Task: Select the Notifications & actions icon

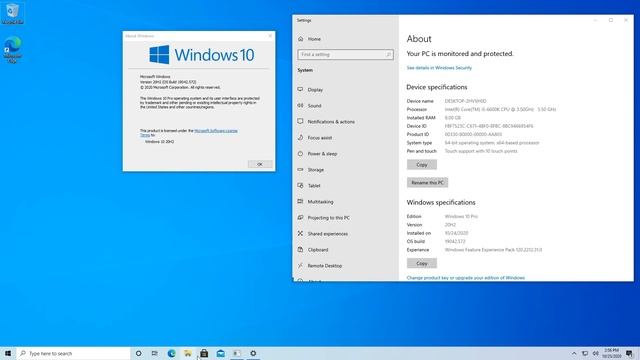Action: (x=300, y=121)
